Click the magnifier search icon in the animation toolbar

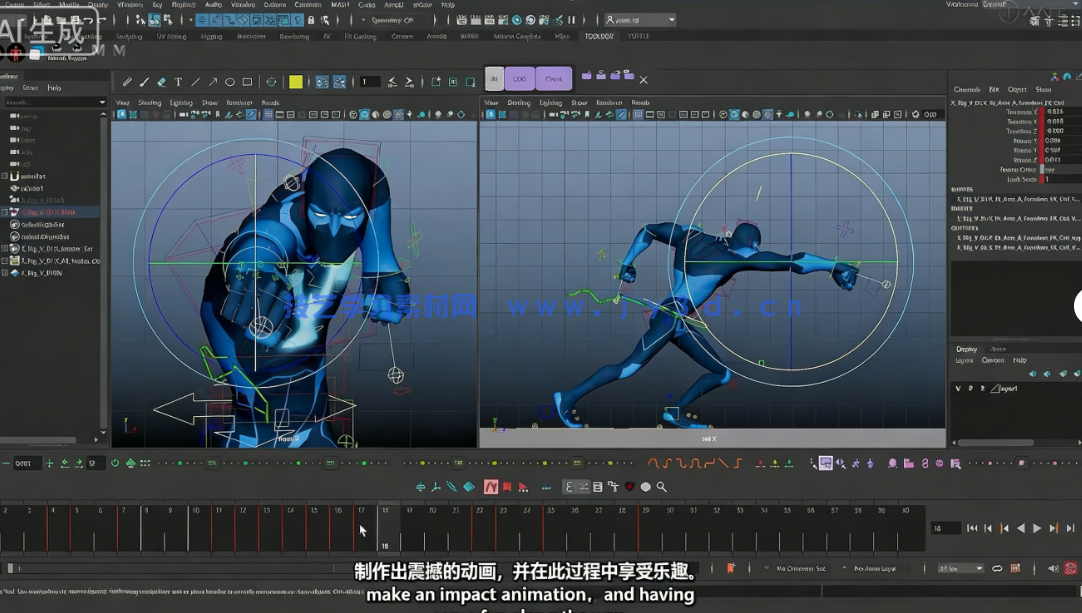tap(663, 487)
